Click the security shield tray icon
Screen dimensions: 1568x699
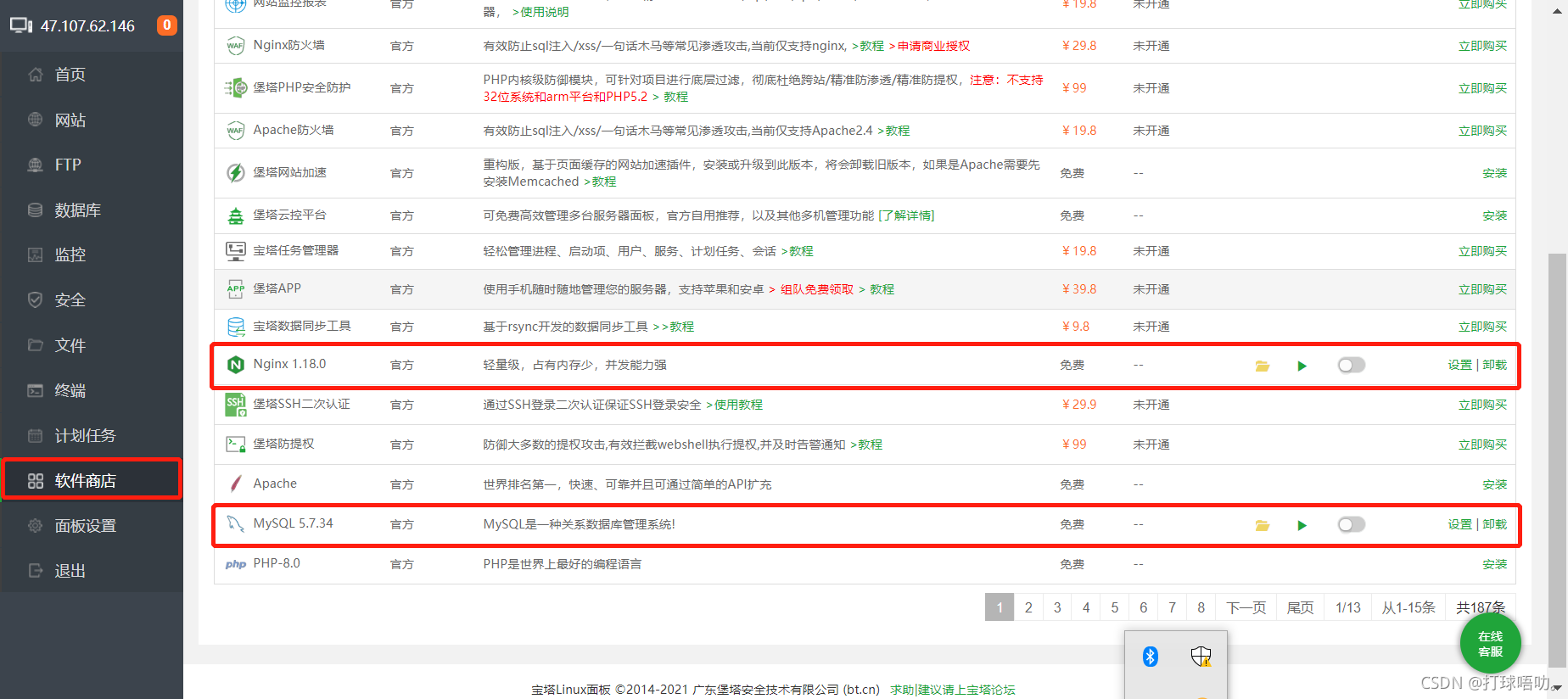pos(1201,656)
